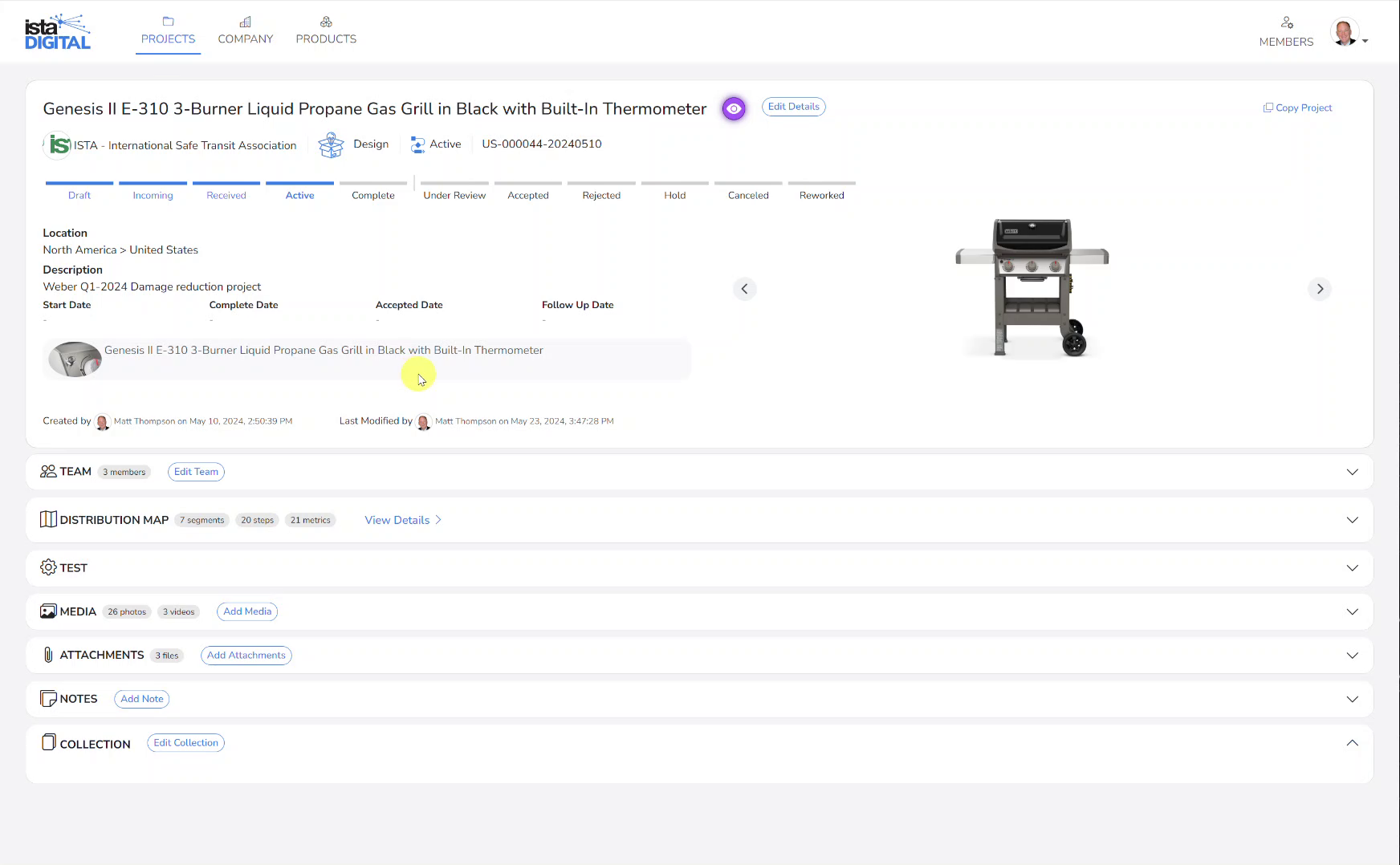
Task: Click the Edit Team button
Action: pos(196,472)
